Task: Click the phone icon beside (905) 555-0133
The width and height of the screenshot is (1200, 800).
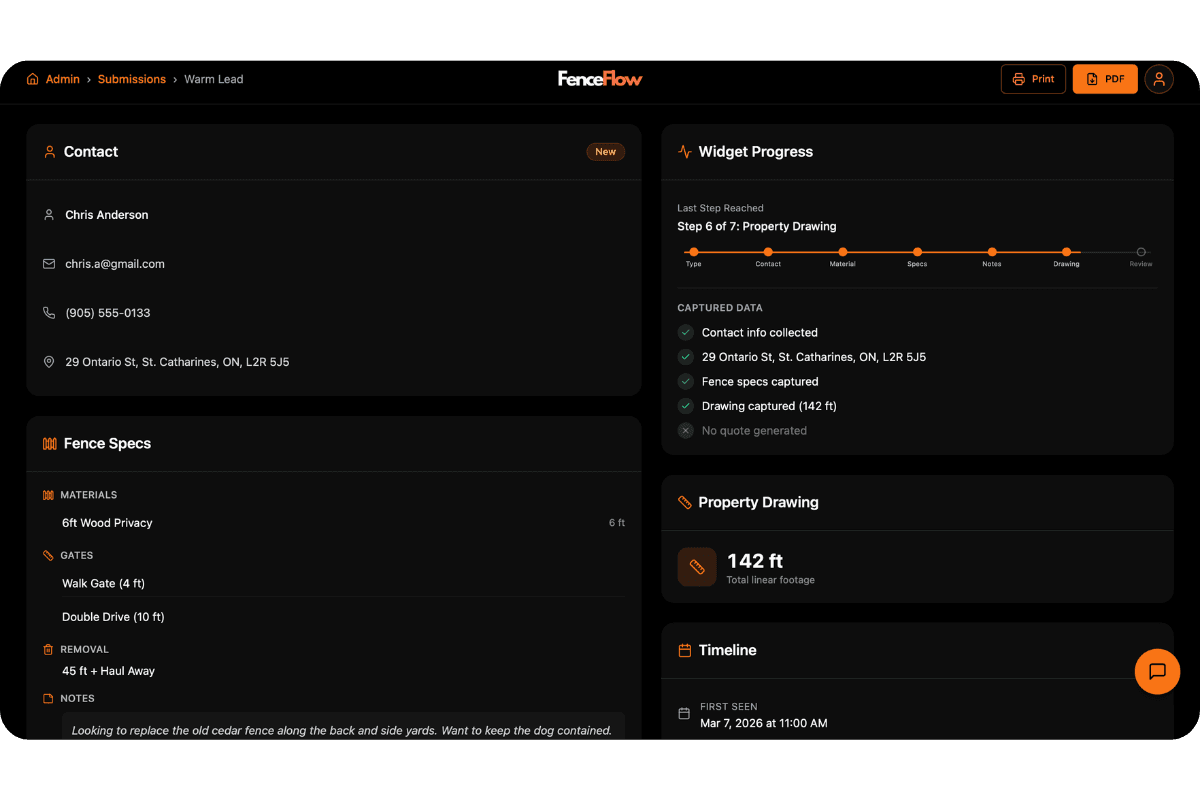Action: click(49, 313)
